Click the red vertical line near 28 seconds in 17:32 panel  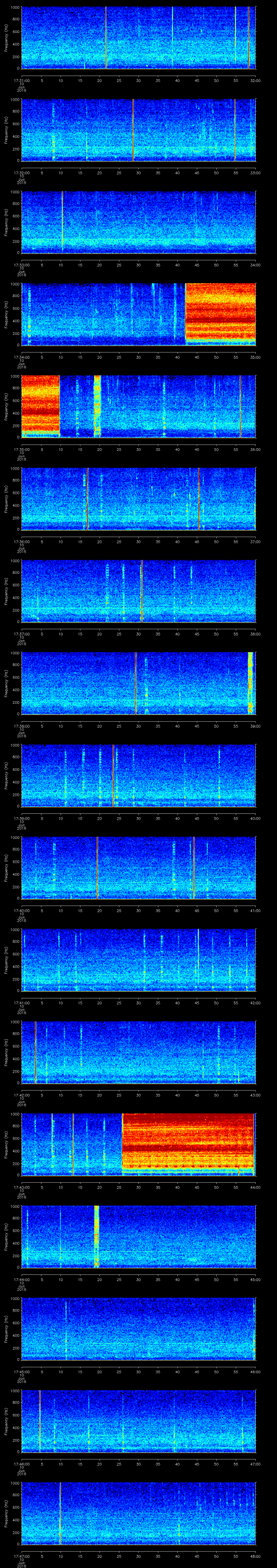click(x=133, y=130)
